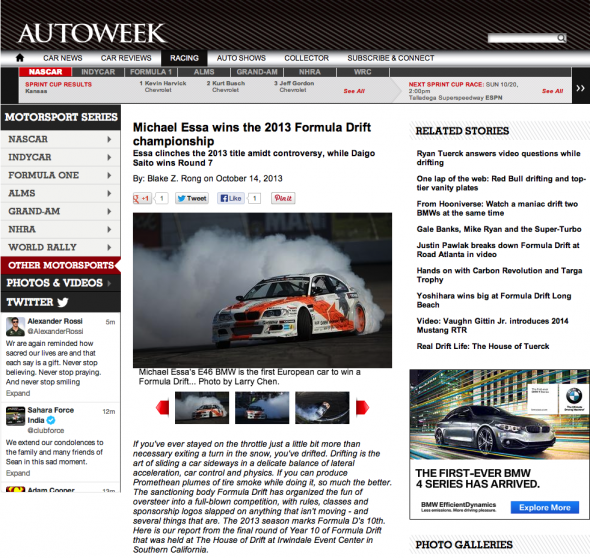Open the CAR NEWS menu
Image resolution: width=590 pixels, height=558 pixels.
(x=62, y=58)
